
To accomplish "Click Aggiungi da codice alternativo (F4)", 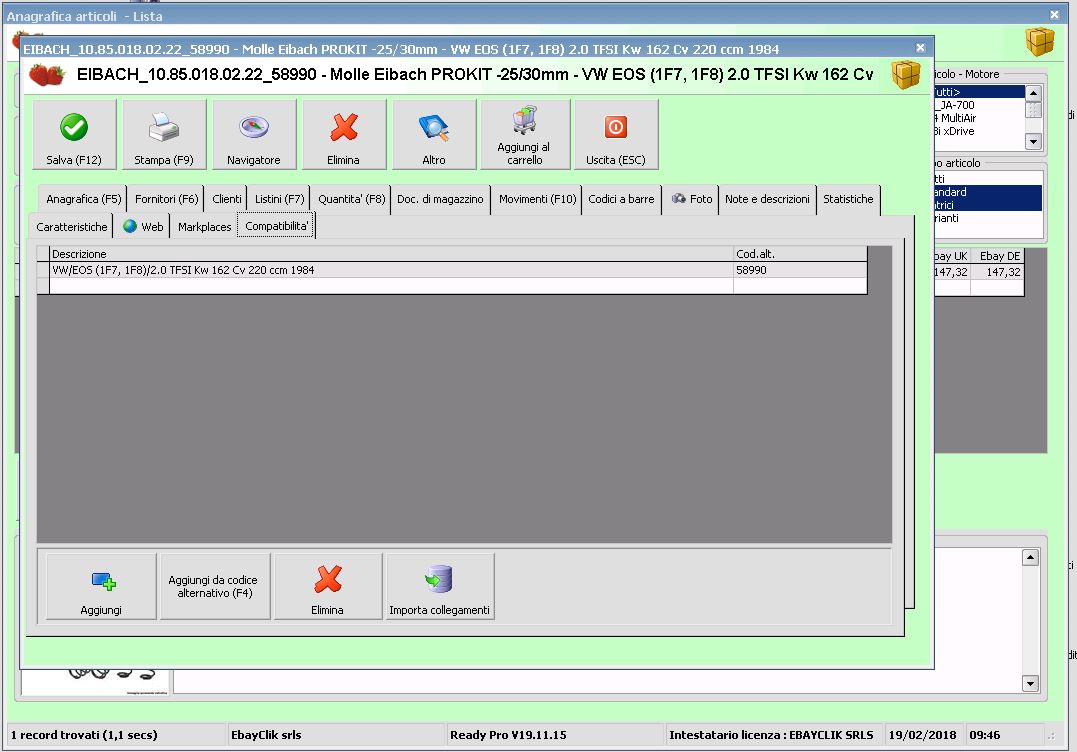I will tap(215, 586).
